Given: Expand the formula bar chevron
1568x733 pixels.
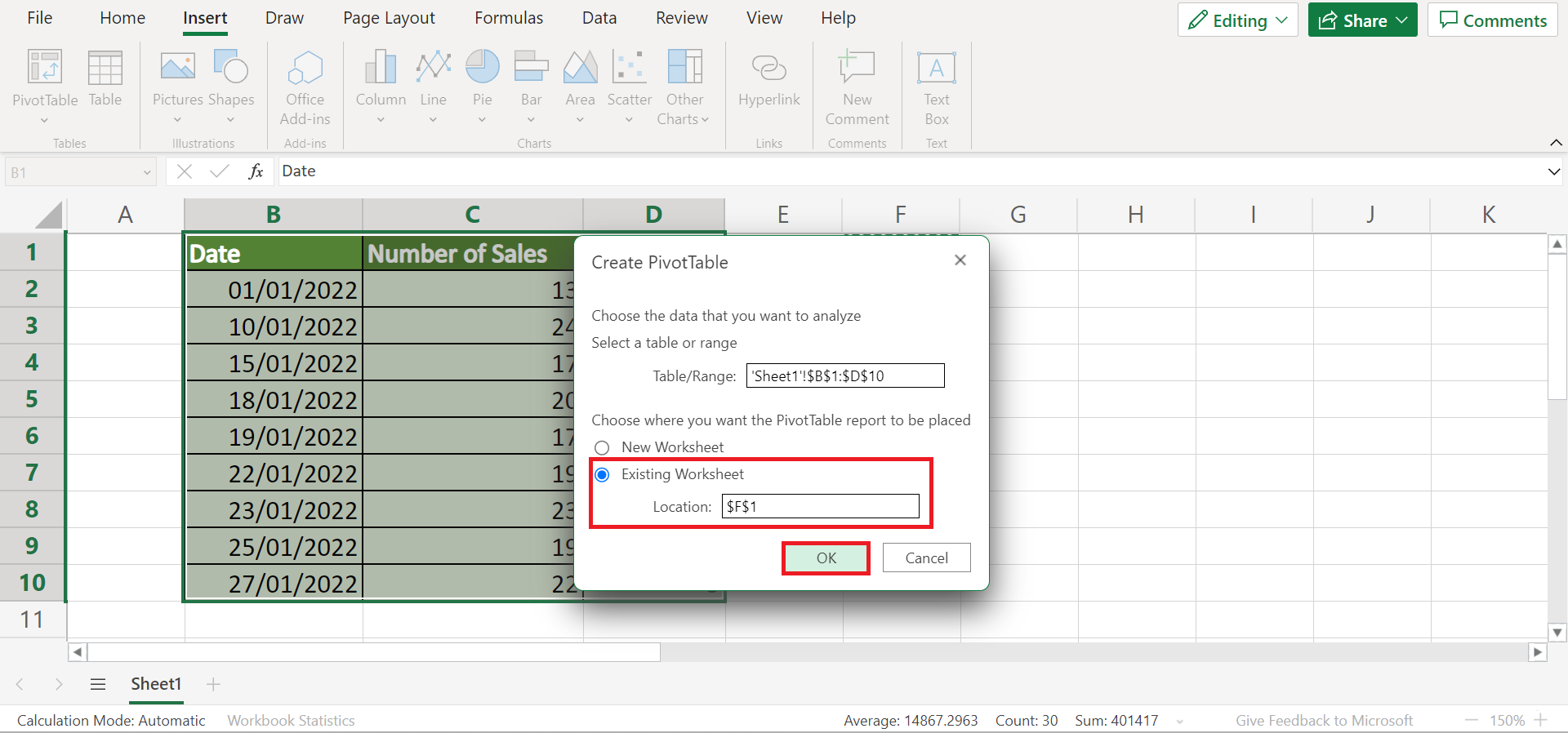Looking at the screenshot, I should 1553,171.
